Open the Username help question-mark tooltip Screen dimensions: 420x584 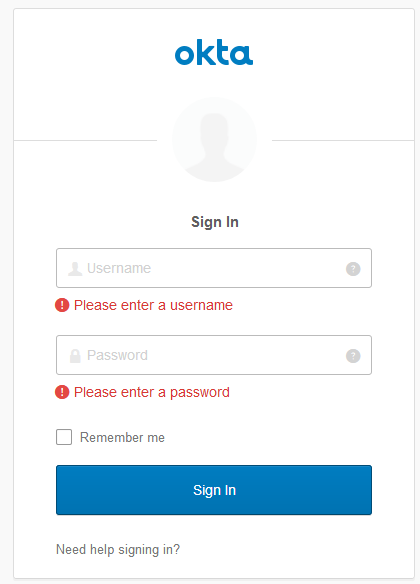click(x=353, y=269)
